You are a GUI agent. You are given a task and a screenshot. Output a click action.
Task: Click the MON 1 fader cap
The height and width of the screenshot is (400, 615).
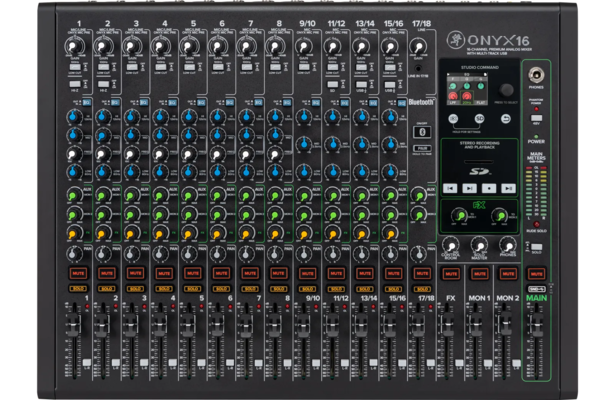pos(475,325)
